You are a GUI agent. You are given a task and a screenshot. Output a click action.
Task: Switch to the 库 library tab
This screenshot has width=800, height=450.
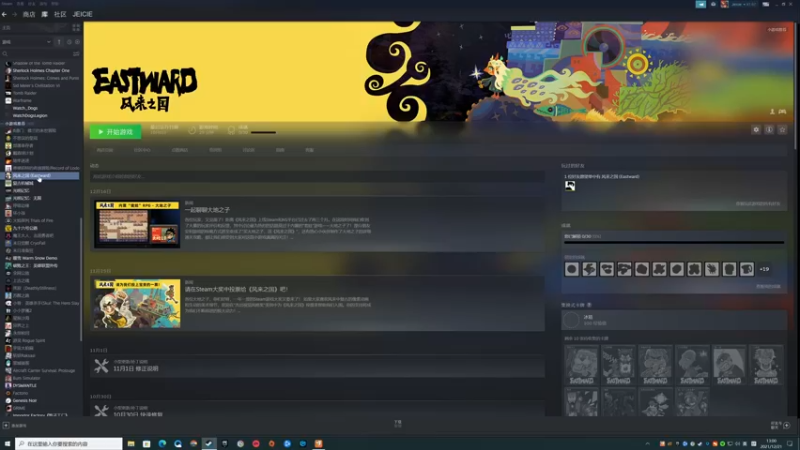point(44,14)
